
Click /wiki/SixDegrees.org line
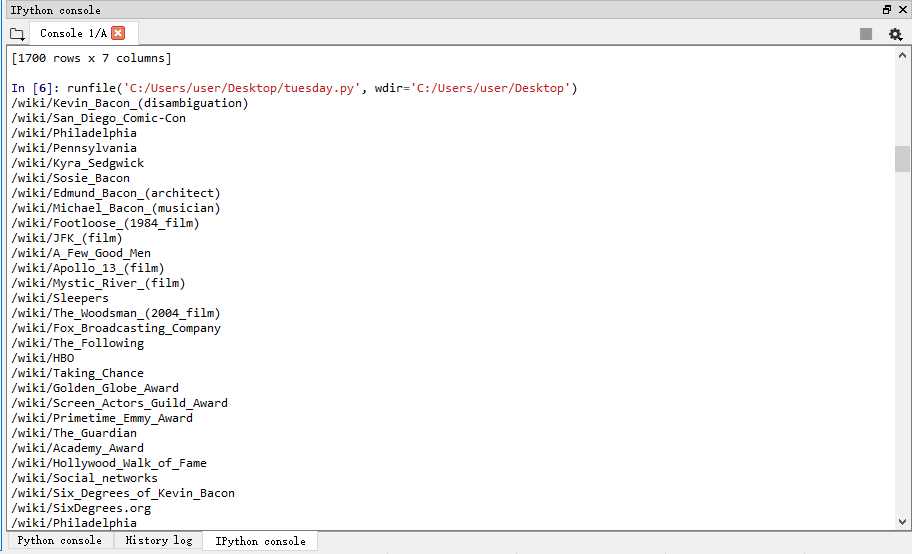pyautogui.click(x=81, y=509)
